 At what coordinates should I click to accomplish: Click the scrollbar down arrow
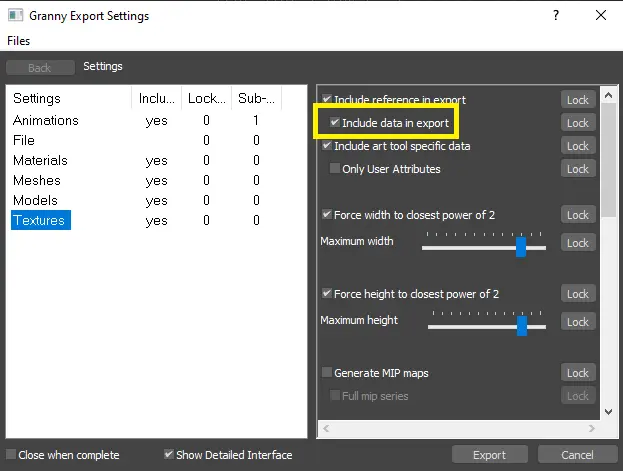pos(607,411)
